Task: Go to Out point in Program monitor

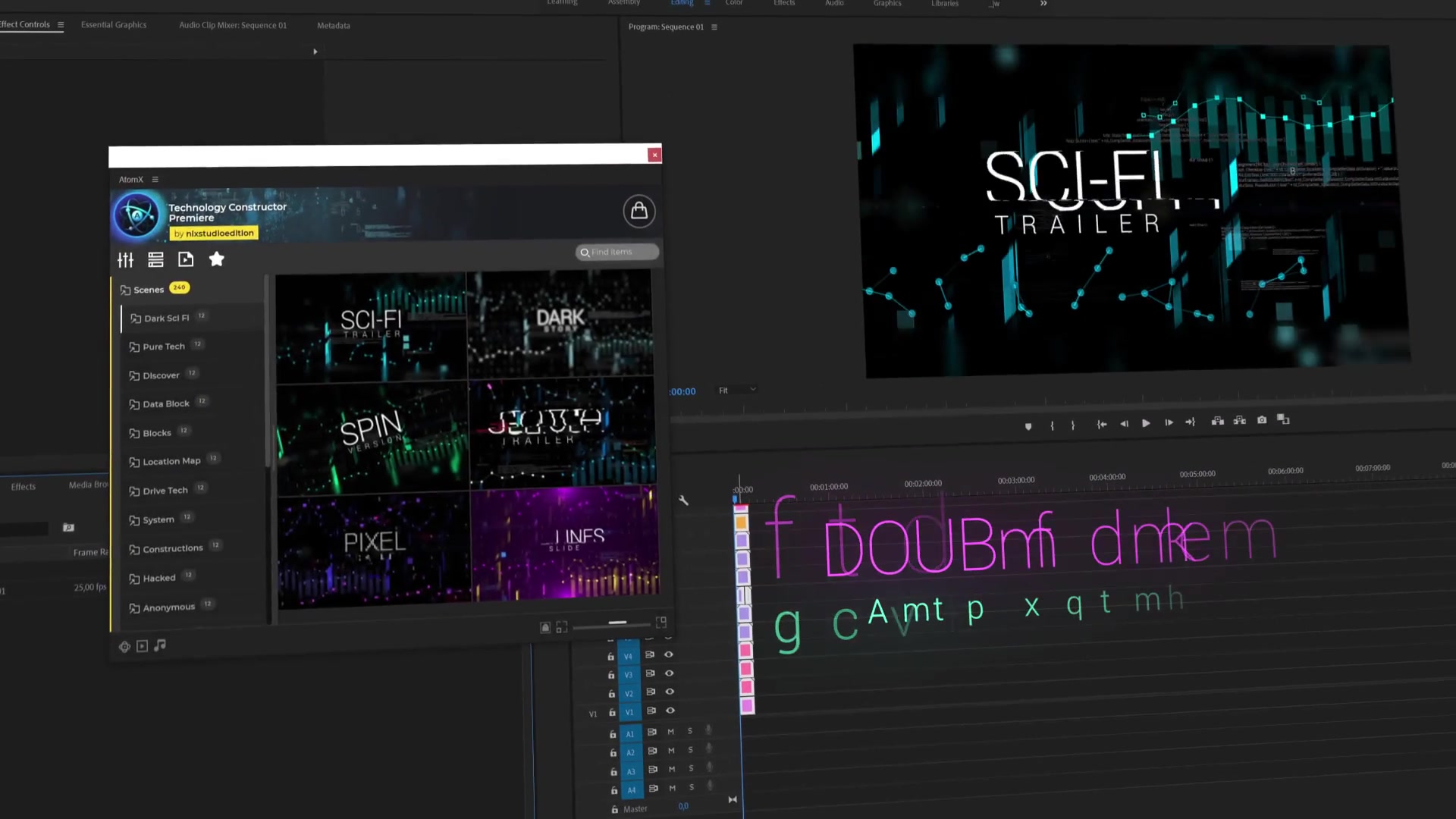Action: coord(1191,422)
